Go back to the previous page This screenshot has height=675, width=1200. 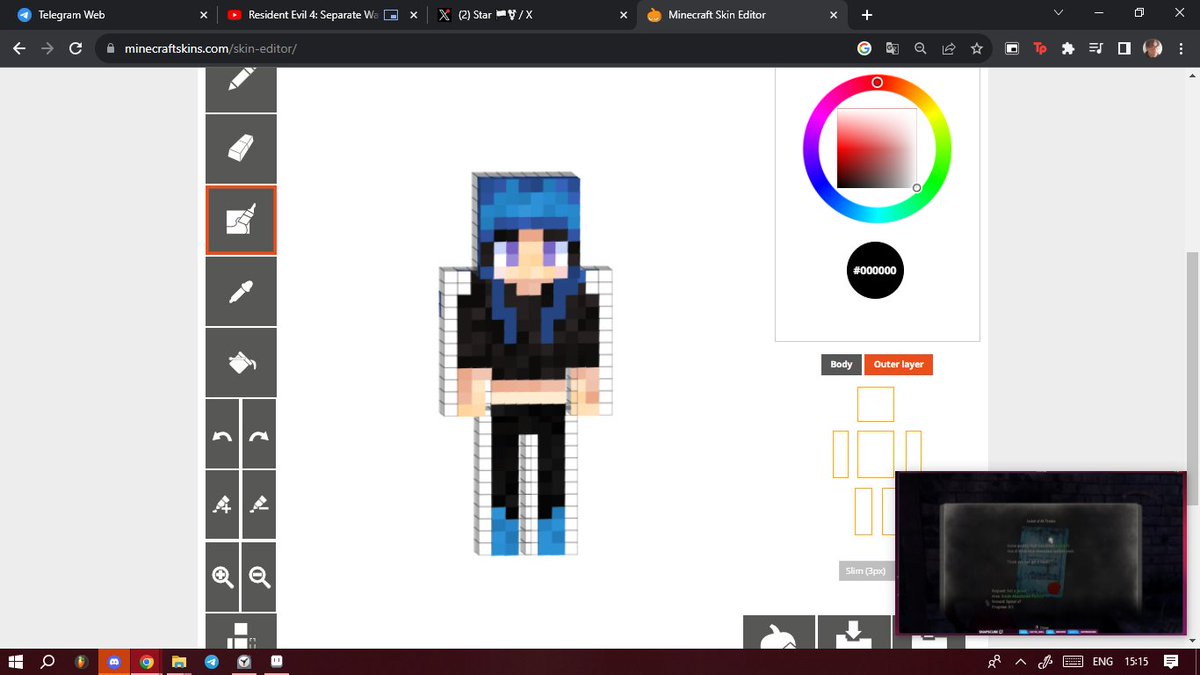point(19,48)
